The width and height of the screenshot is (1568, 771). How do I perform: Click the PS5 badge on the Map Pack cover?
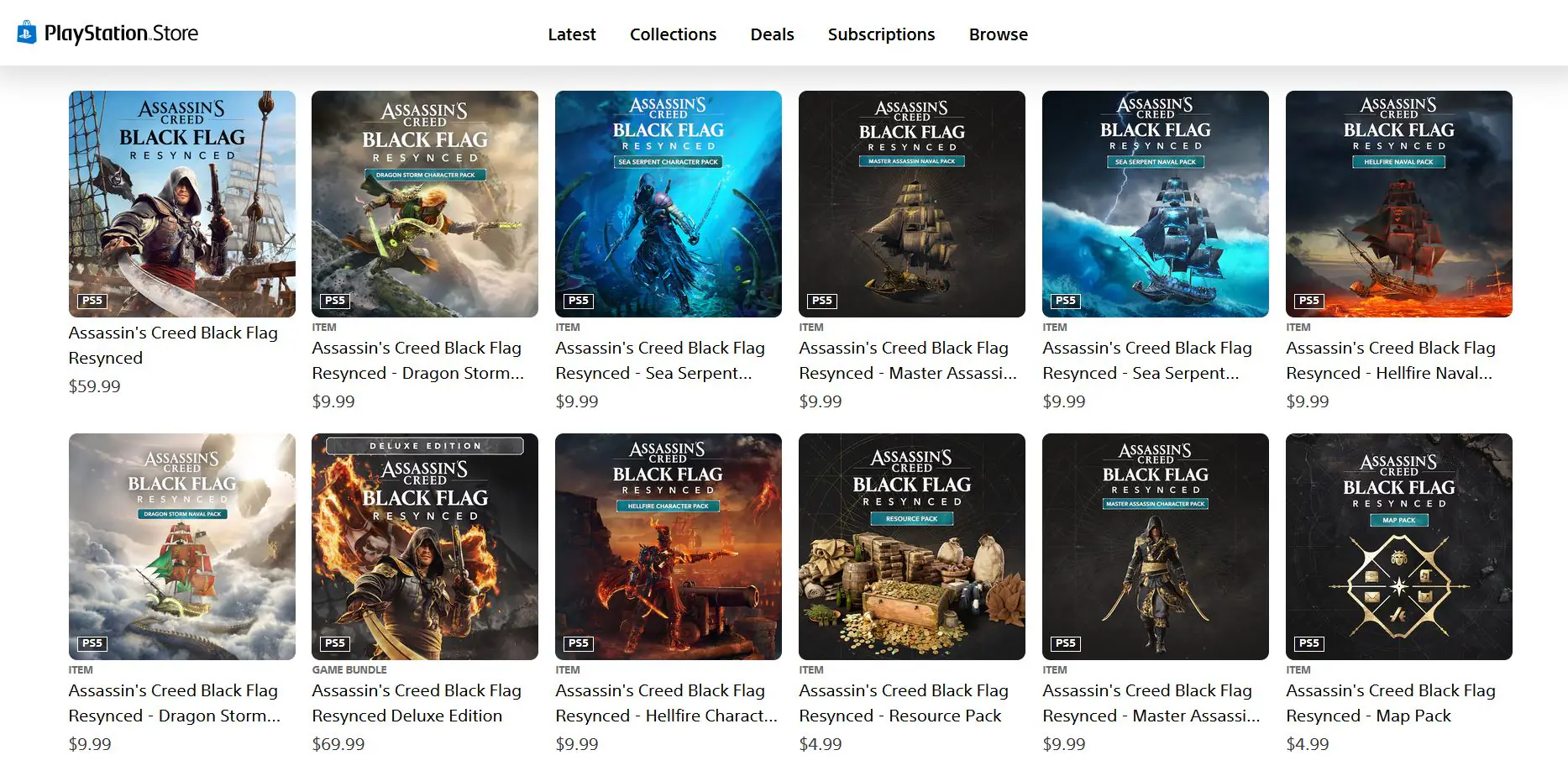[1308, 642]
